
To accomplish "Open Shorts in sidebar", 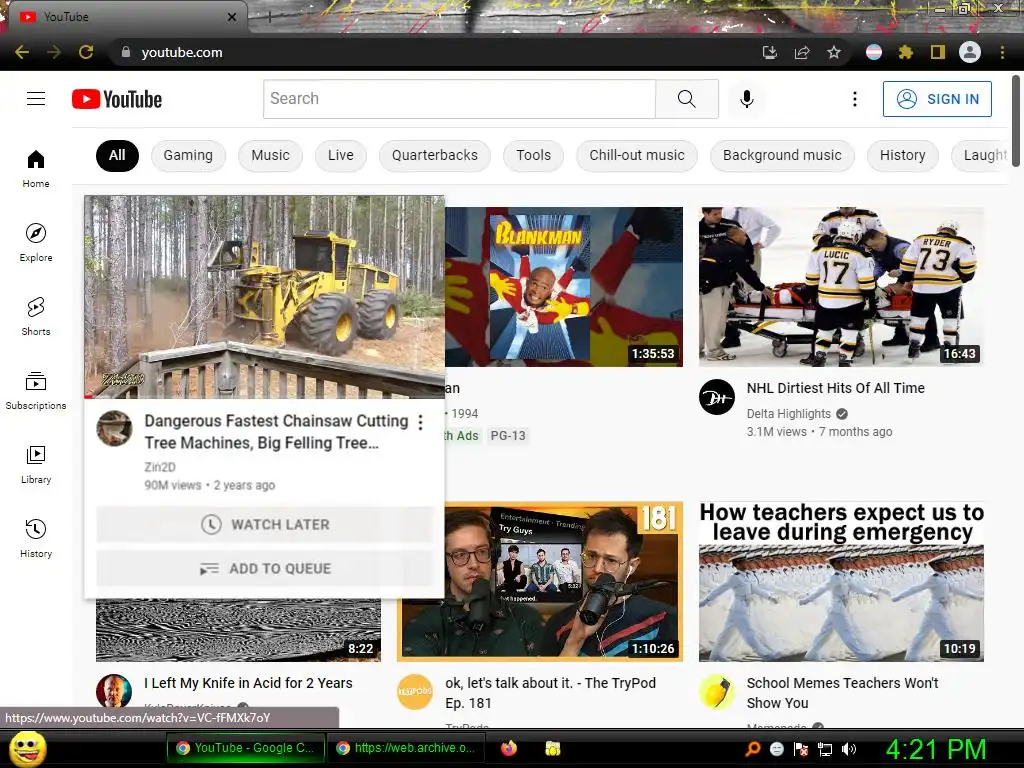I will [36, 316].
